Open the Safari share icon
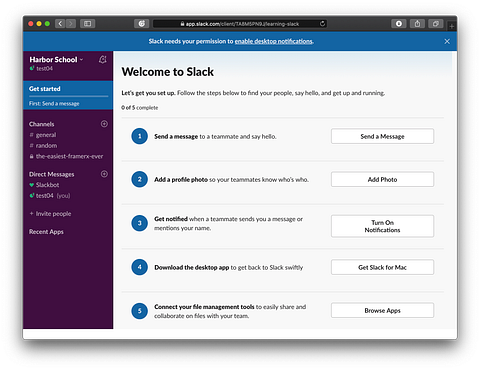The image size is (480, 370). pos(417,24)
